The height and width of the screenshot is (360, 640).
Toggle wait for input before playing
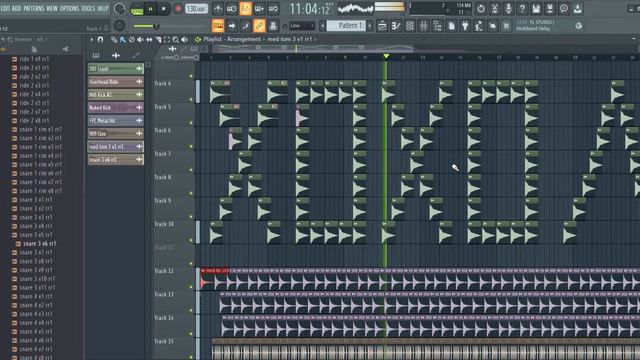click(231, 9)
